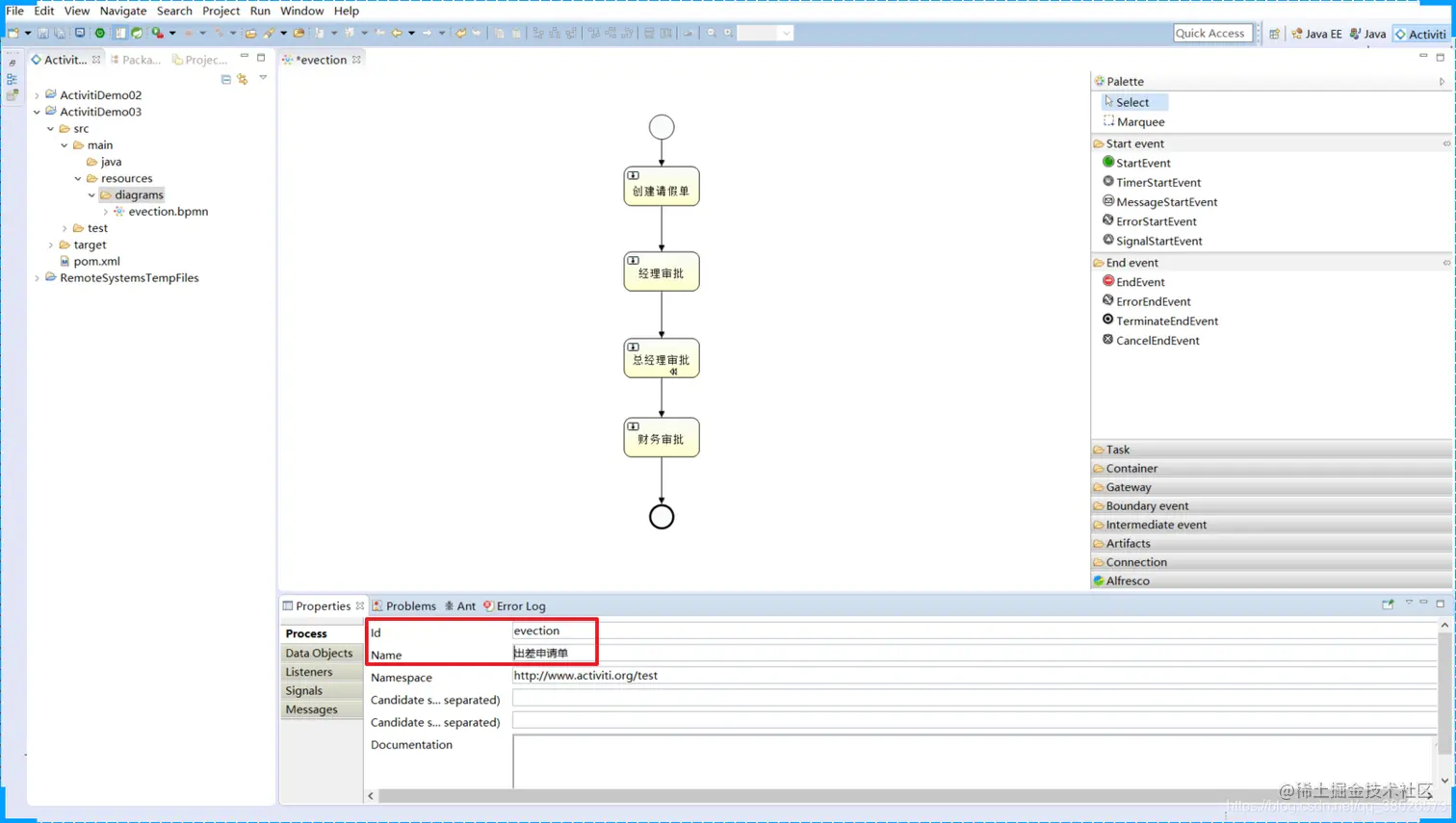Click the Save toolbar icon

click(x=42, y=33)
